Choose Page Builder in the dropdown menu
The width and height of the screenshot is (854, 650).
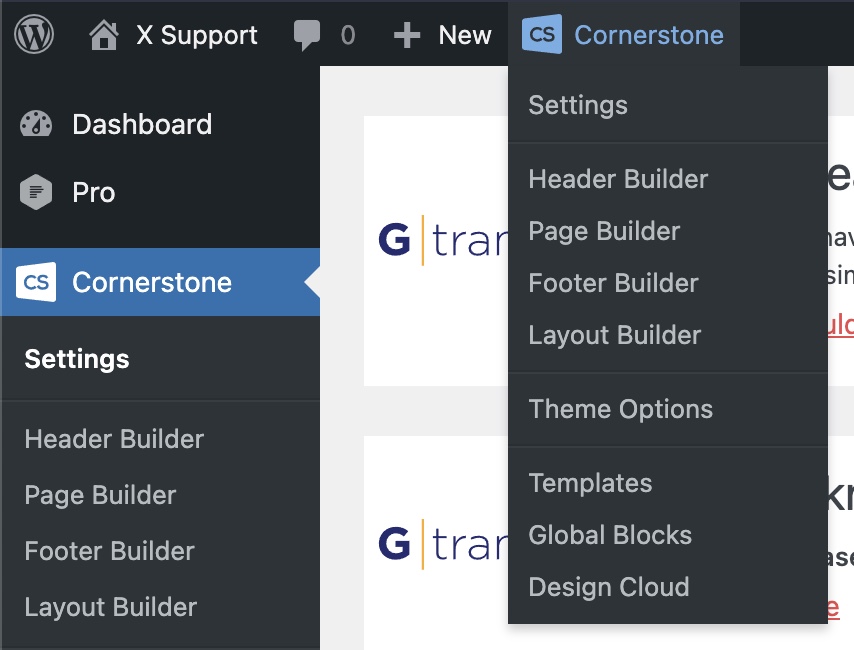604,231
